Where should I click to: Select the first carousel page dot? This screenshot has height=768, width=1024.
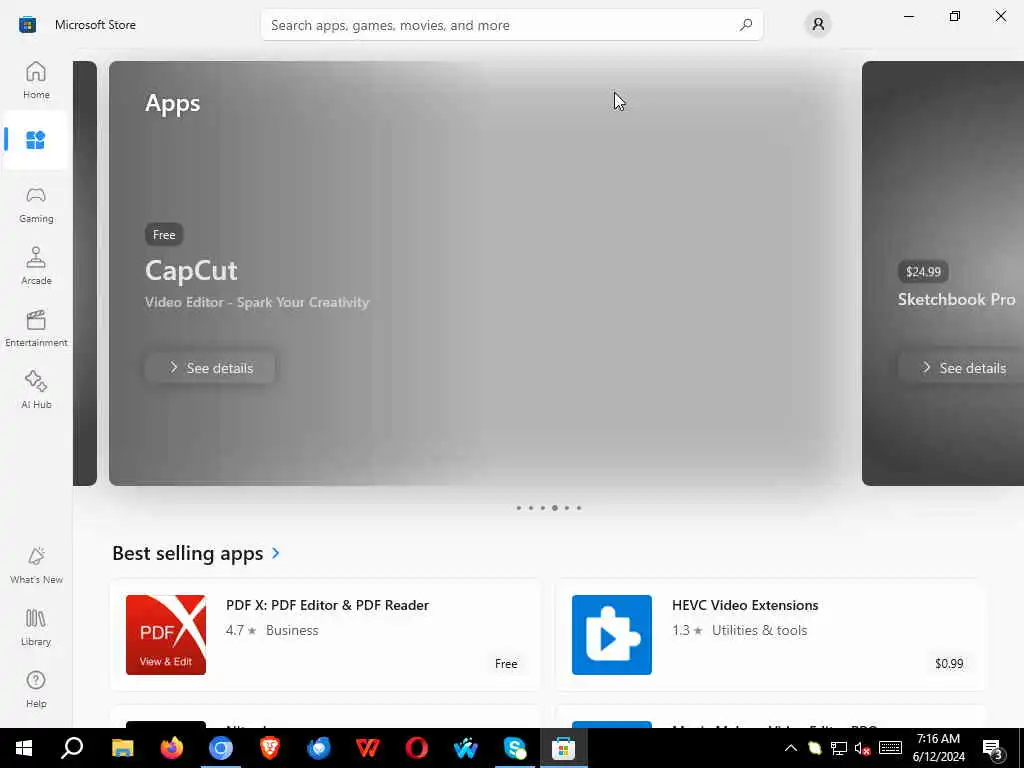[519, 507]
